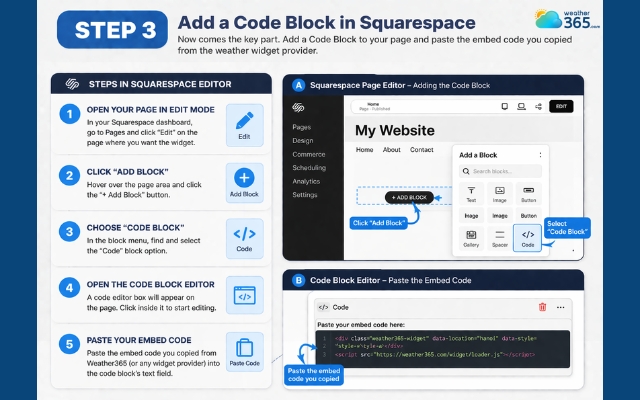Viewport: 640px width, 400px height.
Task: Select the highlighted Code block in Add a Block
Action: tap(527, 238)
